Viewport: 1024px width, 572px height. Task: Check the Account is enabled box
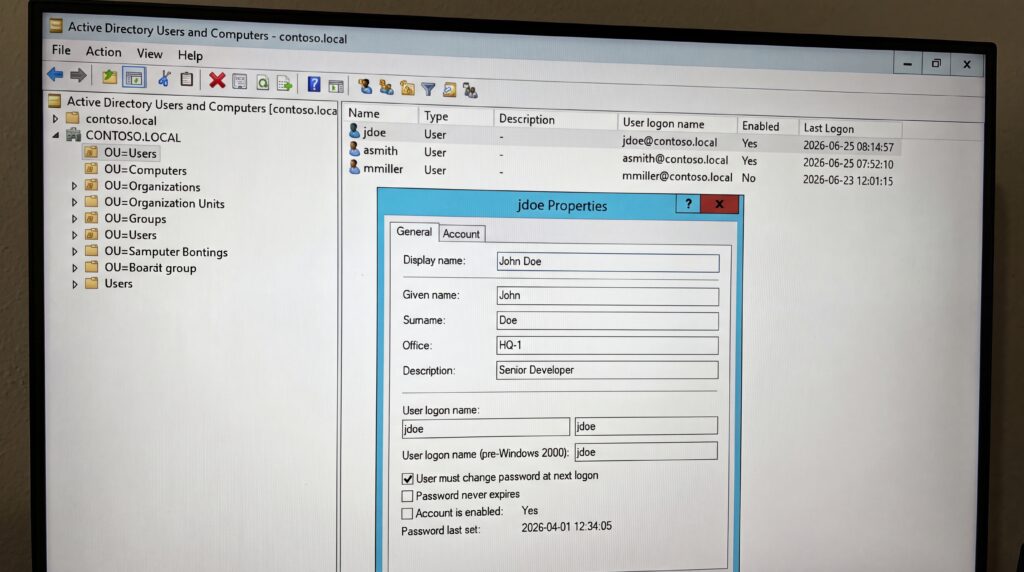(407, 513)
